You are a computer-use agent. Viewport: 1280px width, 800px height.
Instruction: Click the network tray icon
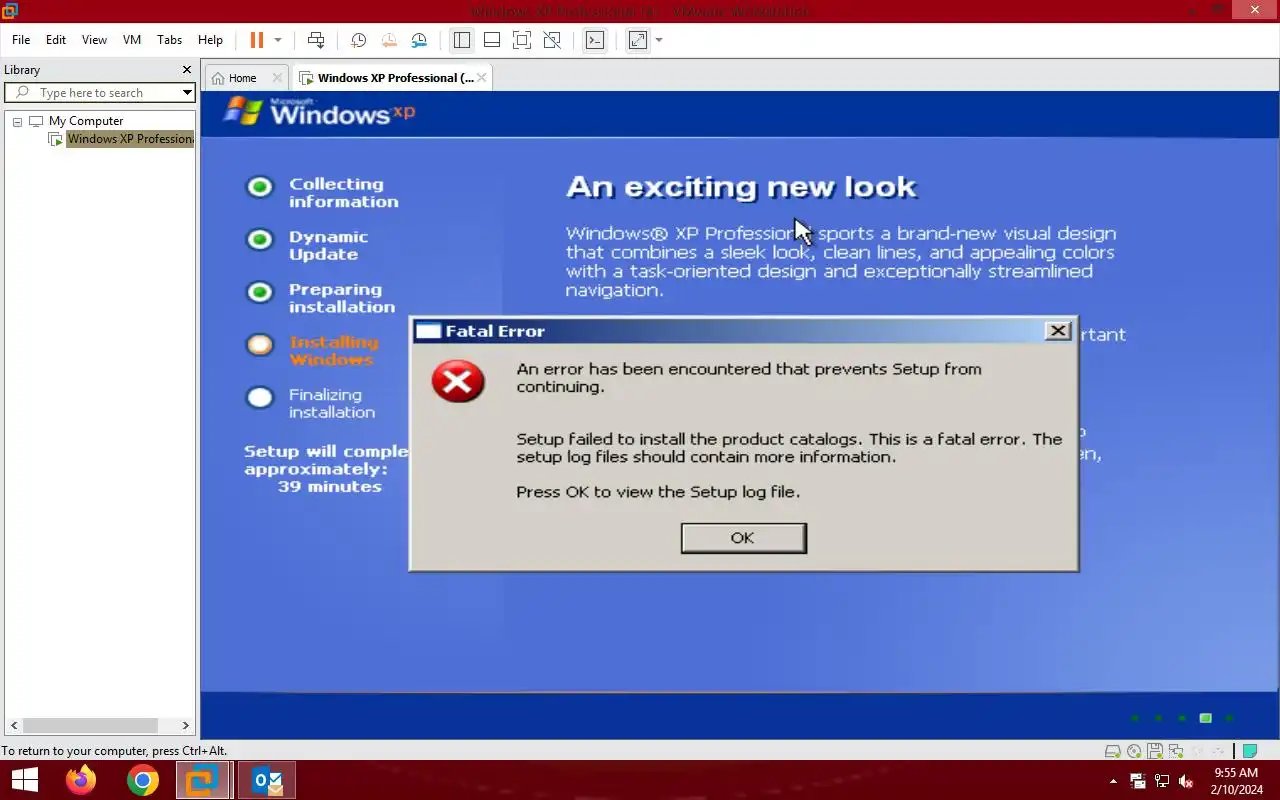(x=1162, y=781)
